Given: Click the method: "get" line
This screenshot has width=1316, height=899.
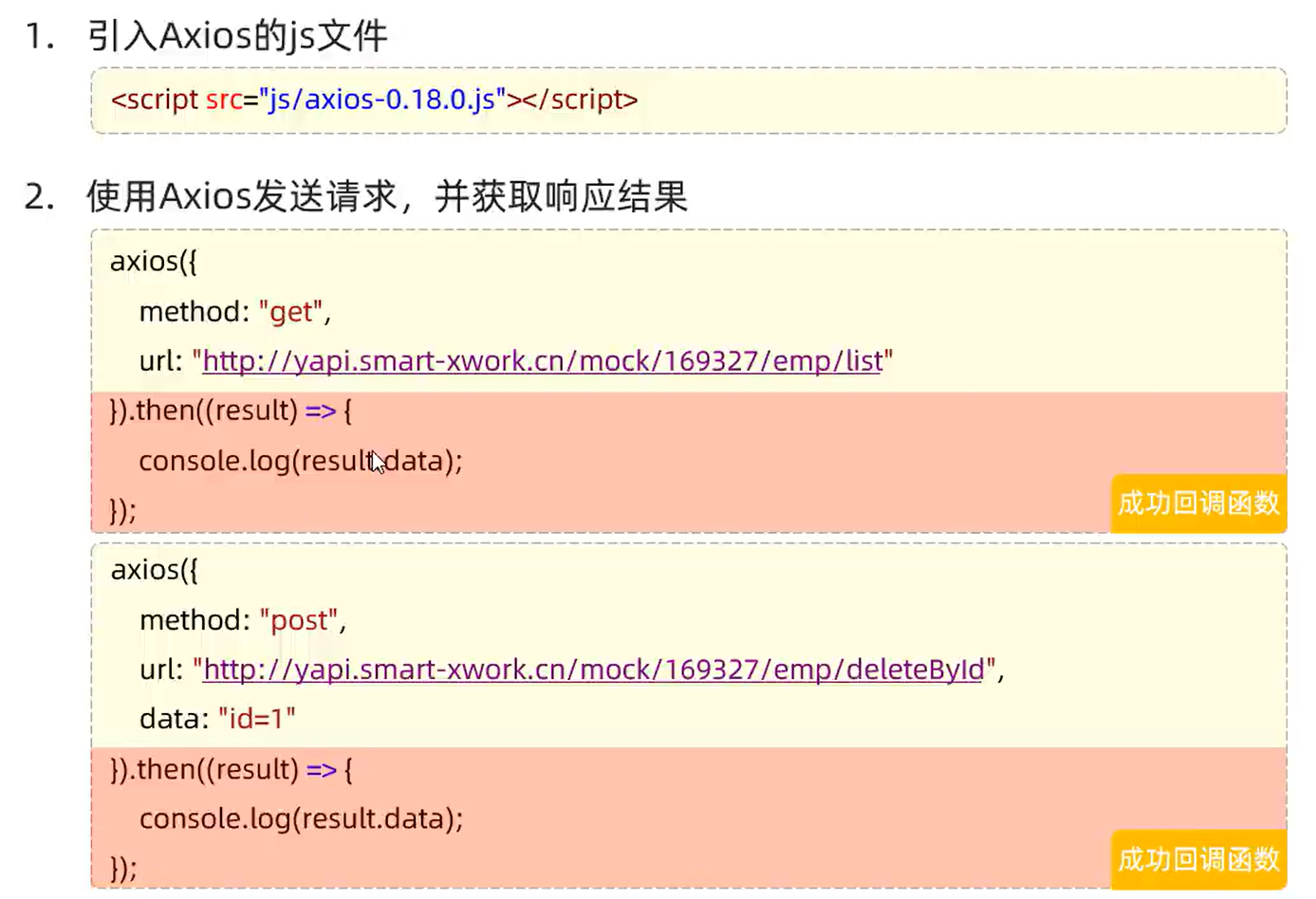Looking at the screenshot, I should [x=235, y=312].
